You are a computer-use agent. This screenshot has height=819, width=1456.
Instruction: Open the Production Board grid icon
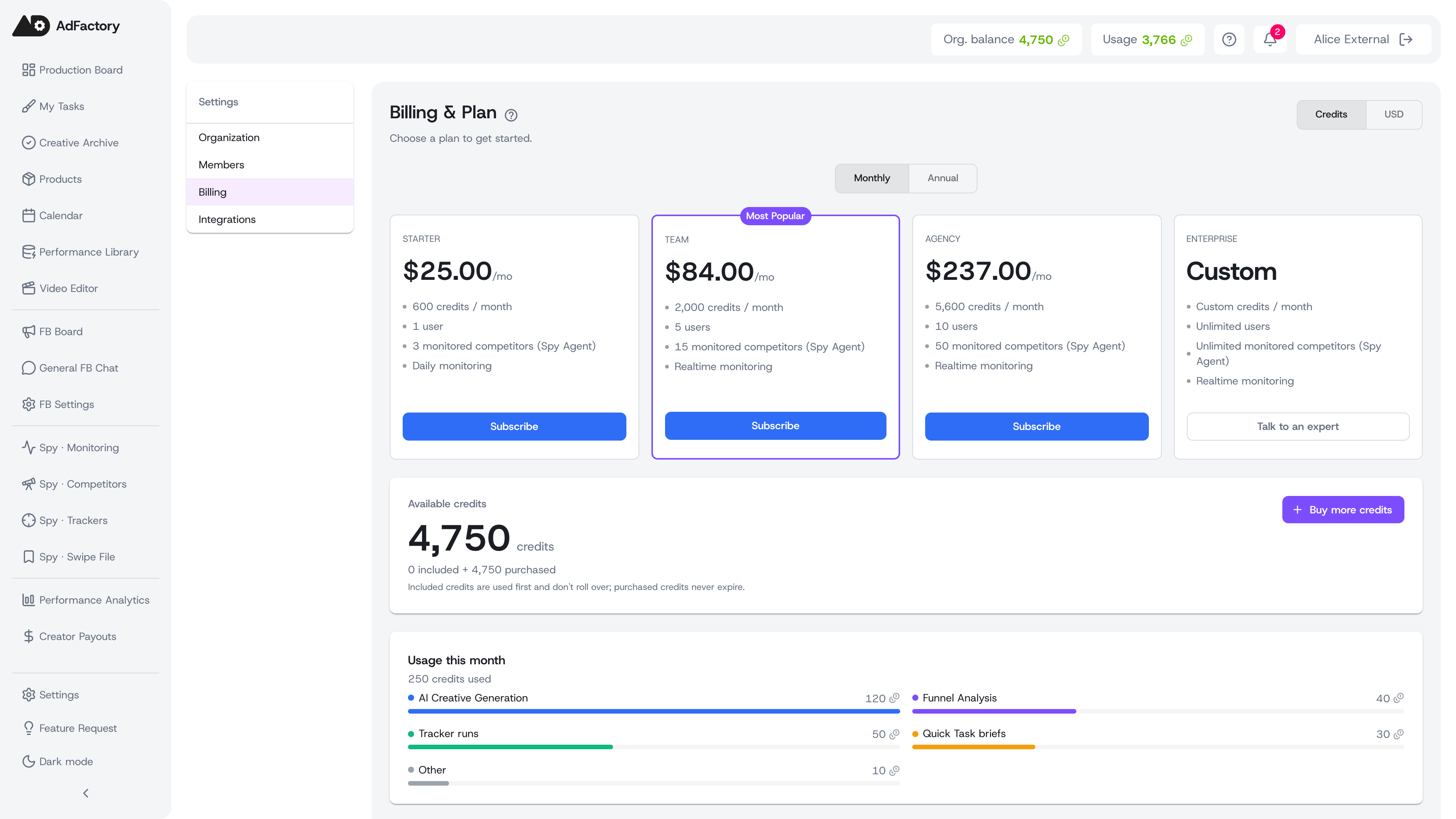[28, 69]
